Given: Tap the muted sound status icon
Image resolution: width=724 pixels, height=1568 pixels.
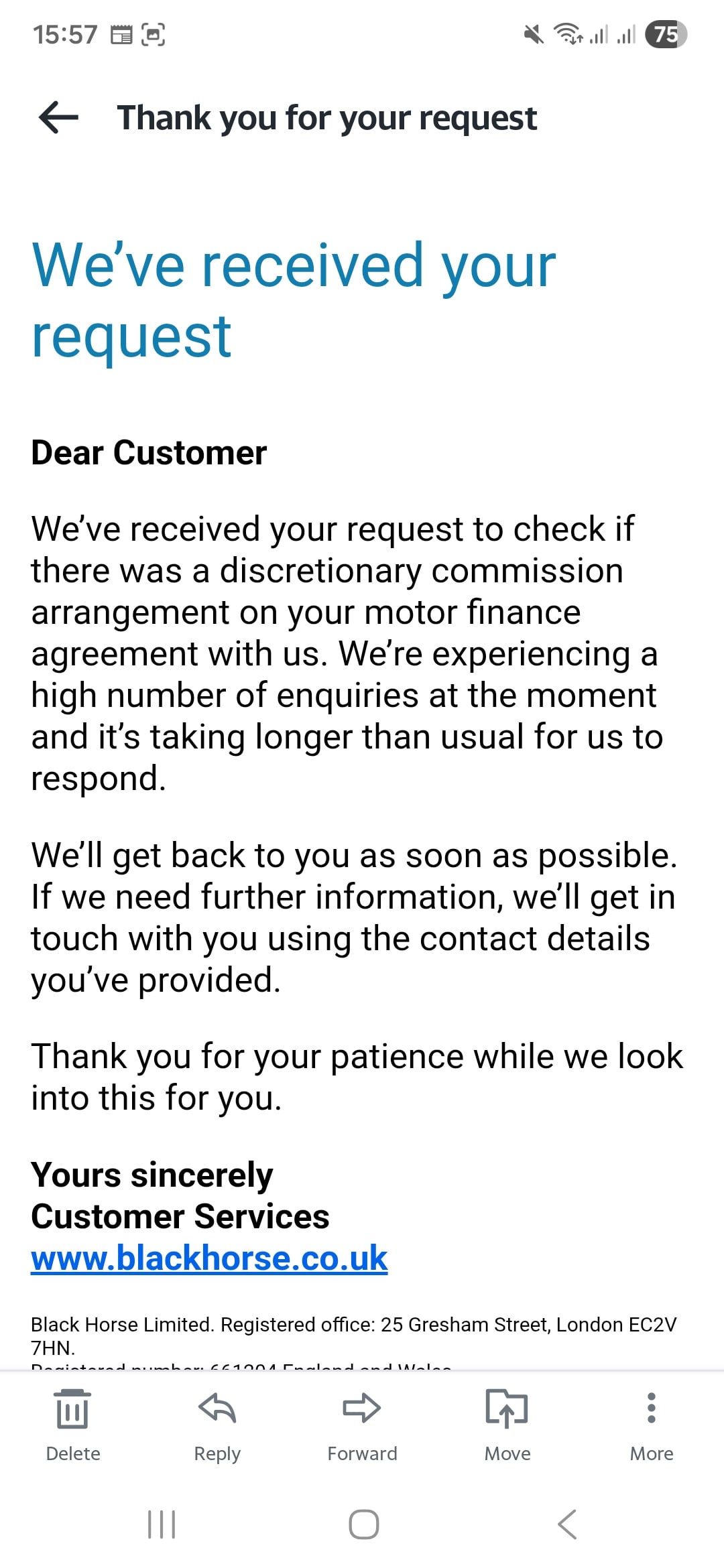Looking at the screenshot, I should (x=534, y=34).
